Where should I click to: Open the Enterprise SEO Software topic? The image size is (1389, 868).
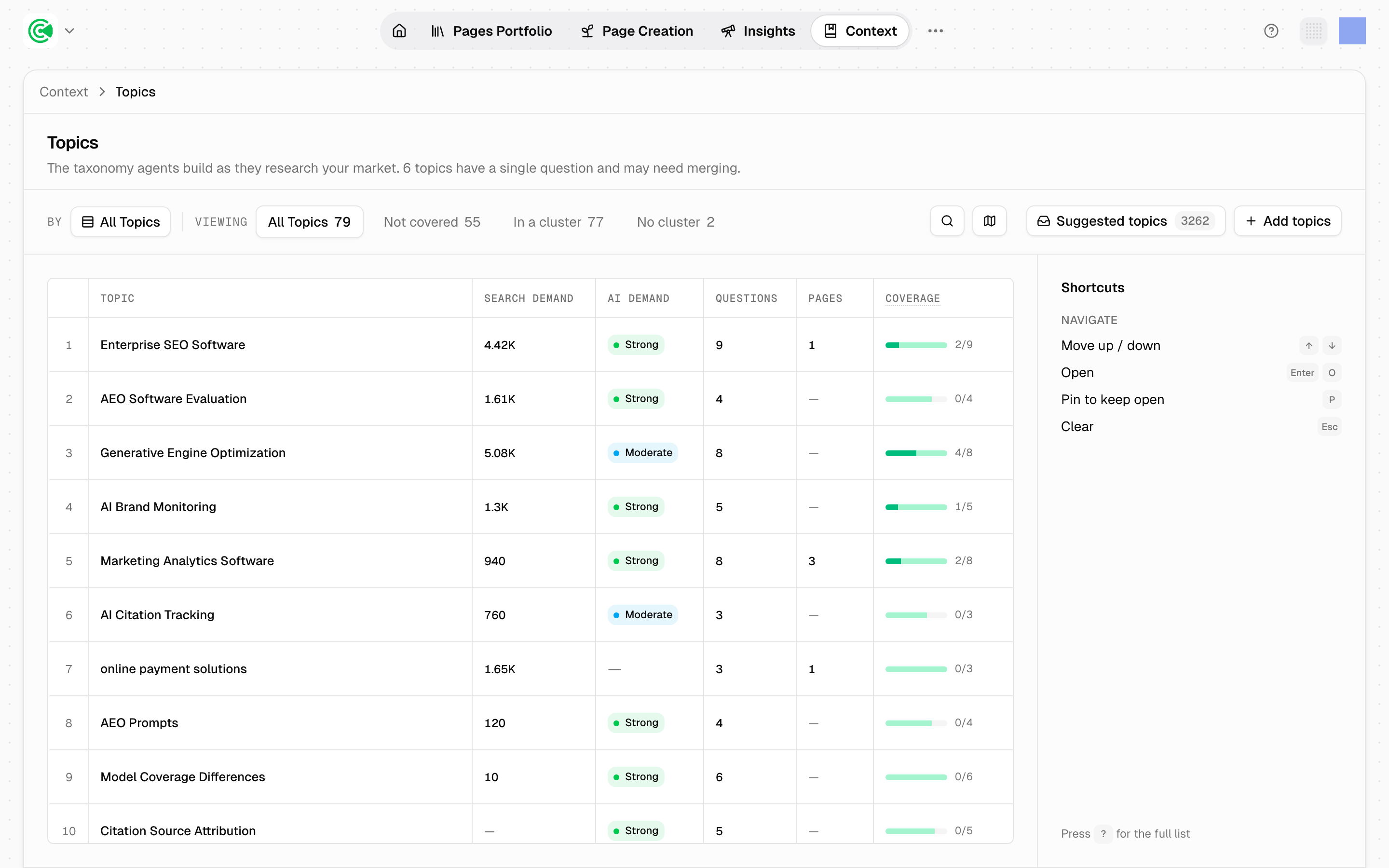coord(173,345)
